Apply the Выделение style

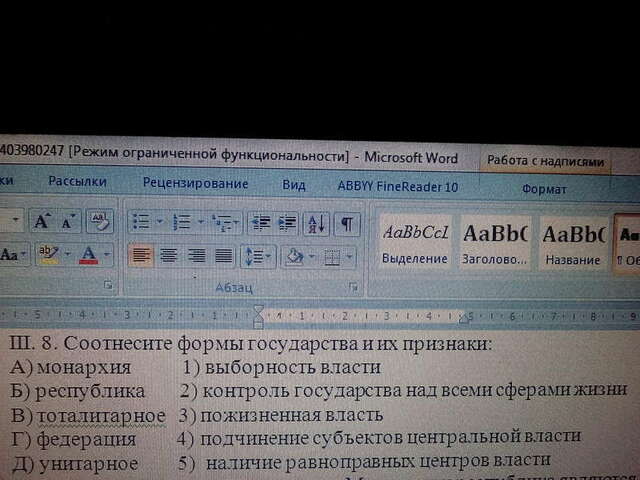click(x=415, y=243)
